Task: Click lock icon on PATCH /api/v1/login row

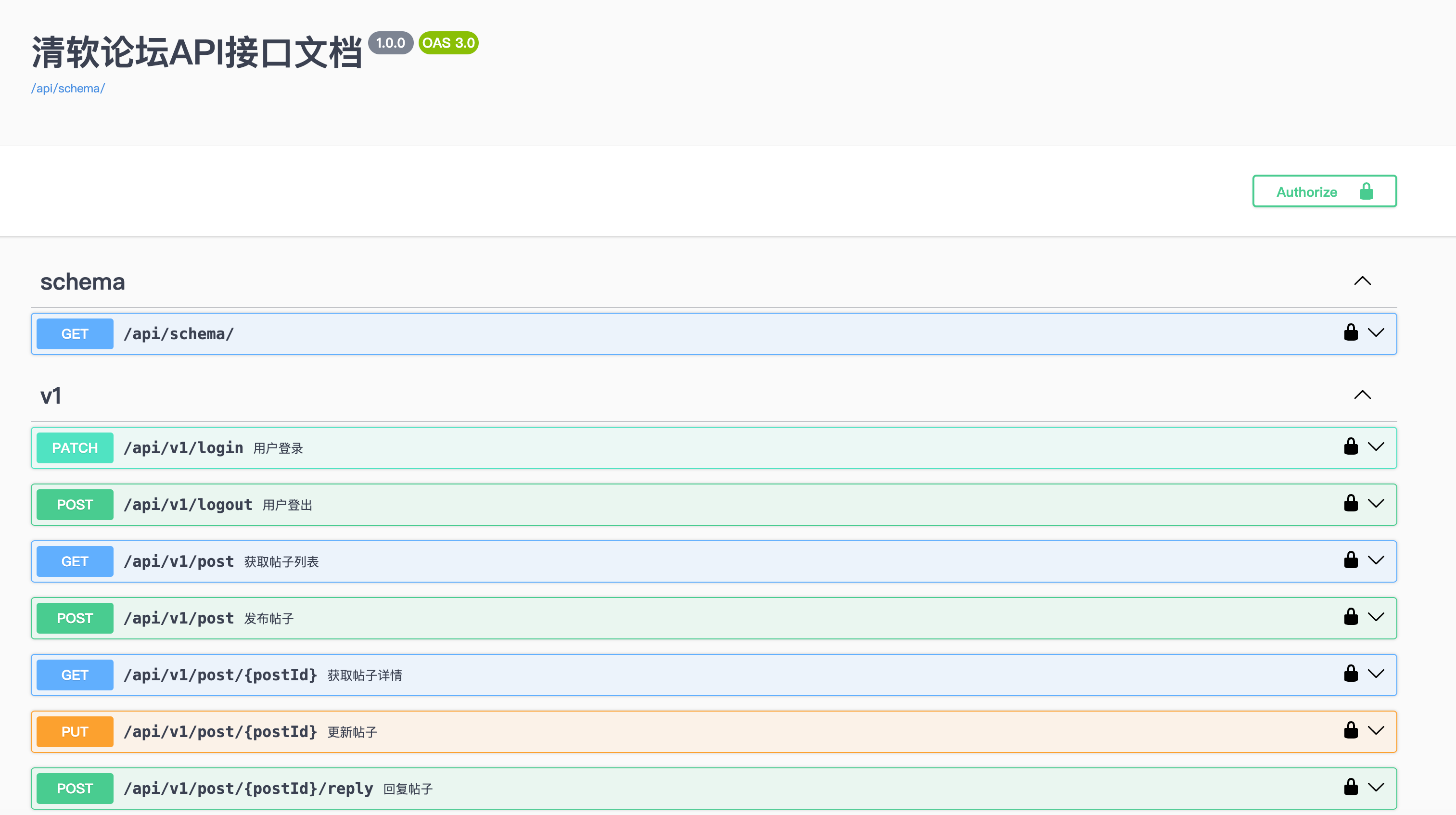Action: (1350, 446)
